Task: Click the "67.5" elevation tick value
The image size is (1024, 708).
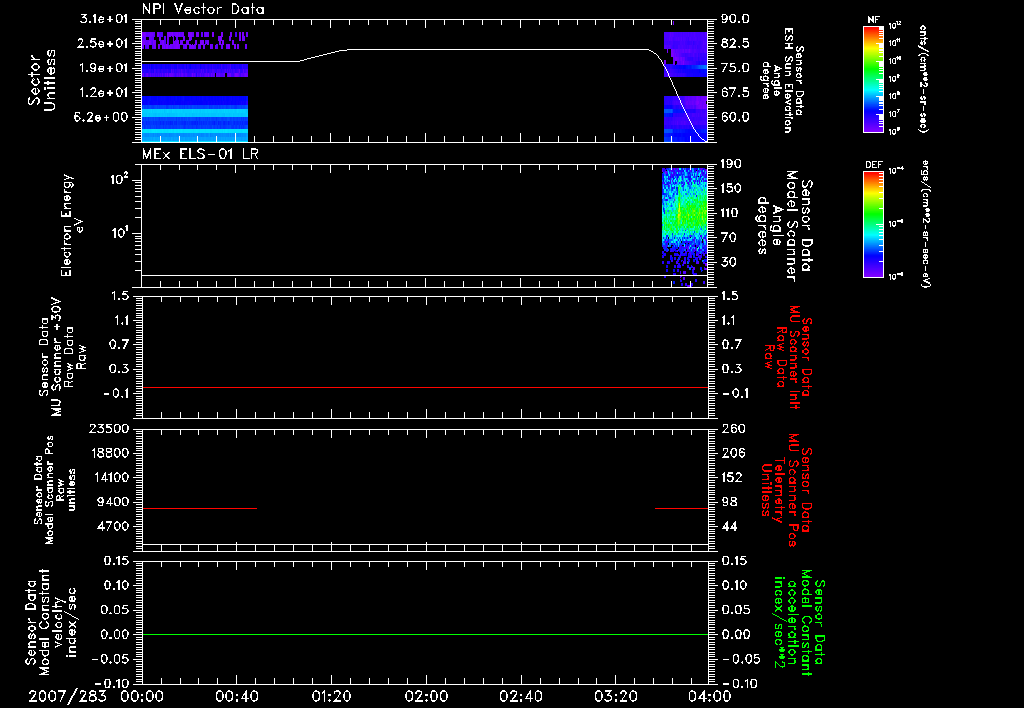Action: point(735,93)
